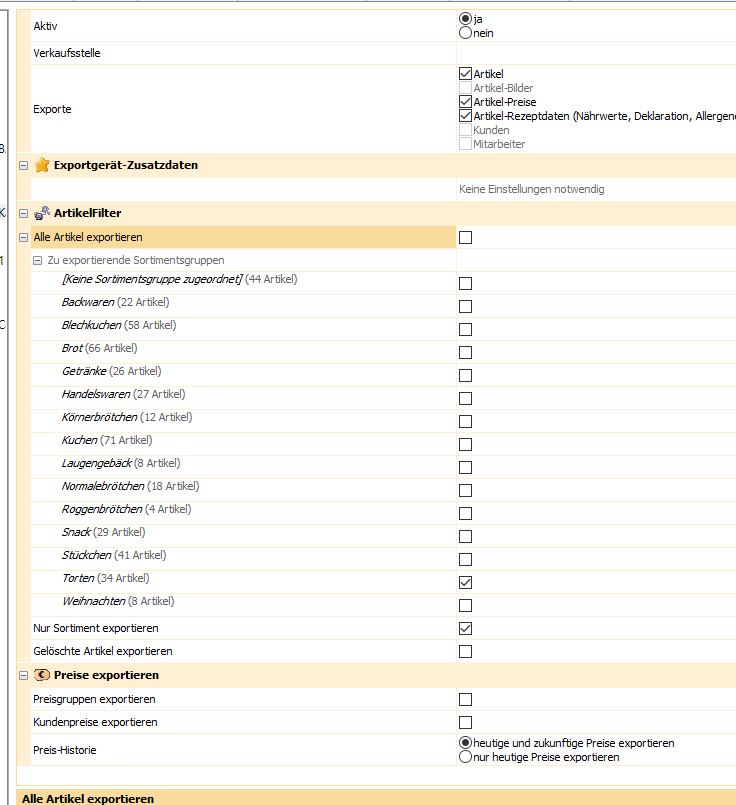
Task: Click the star icon beside Exportgerät-Zusatzdaten
Action: click(x=42, y=165)
